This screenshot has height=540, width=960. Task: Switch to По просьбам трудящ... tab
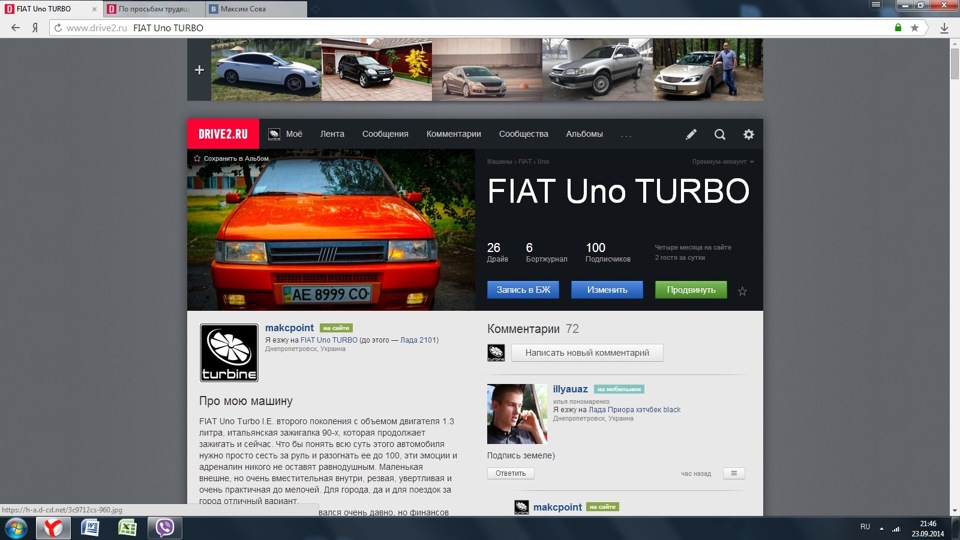pyautogui.click(x=153, y=9)
